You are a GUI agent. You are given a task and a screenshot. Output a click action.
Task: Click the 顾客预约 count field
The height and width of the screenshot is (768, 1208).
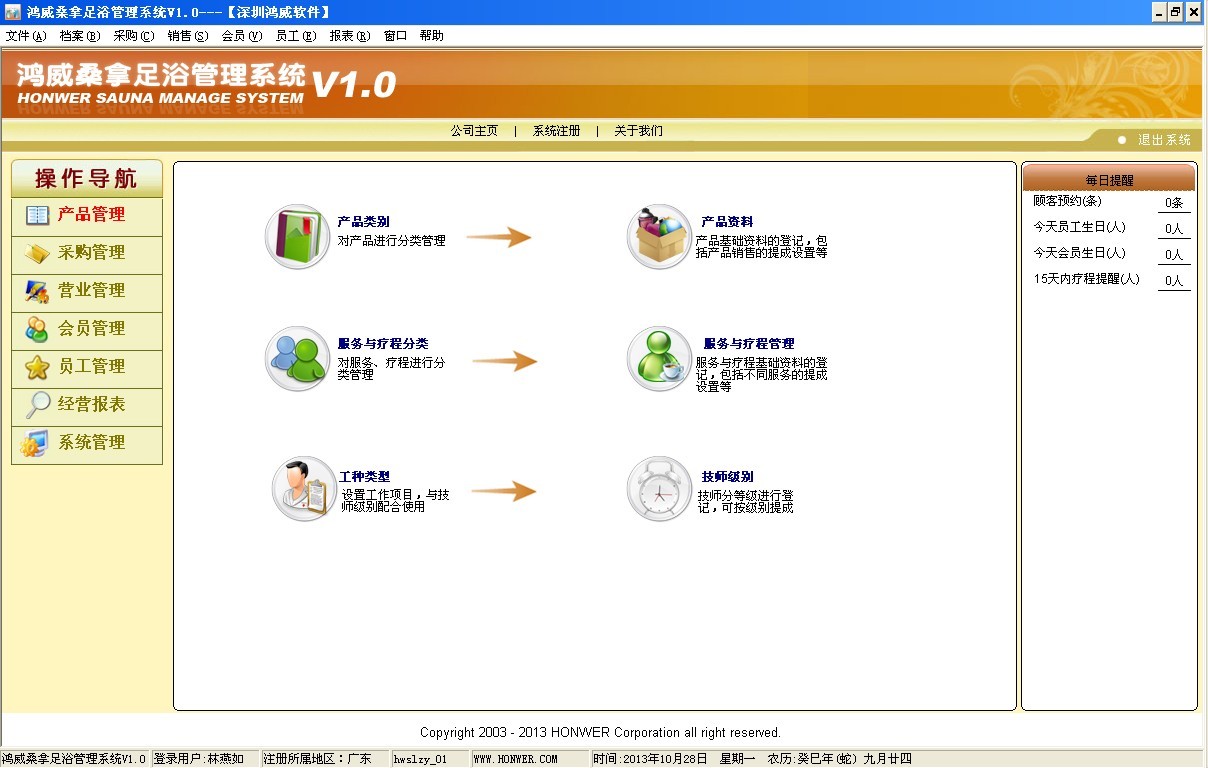pyautogui.click(x=1173, y=203)
